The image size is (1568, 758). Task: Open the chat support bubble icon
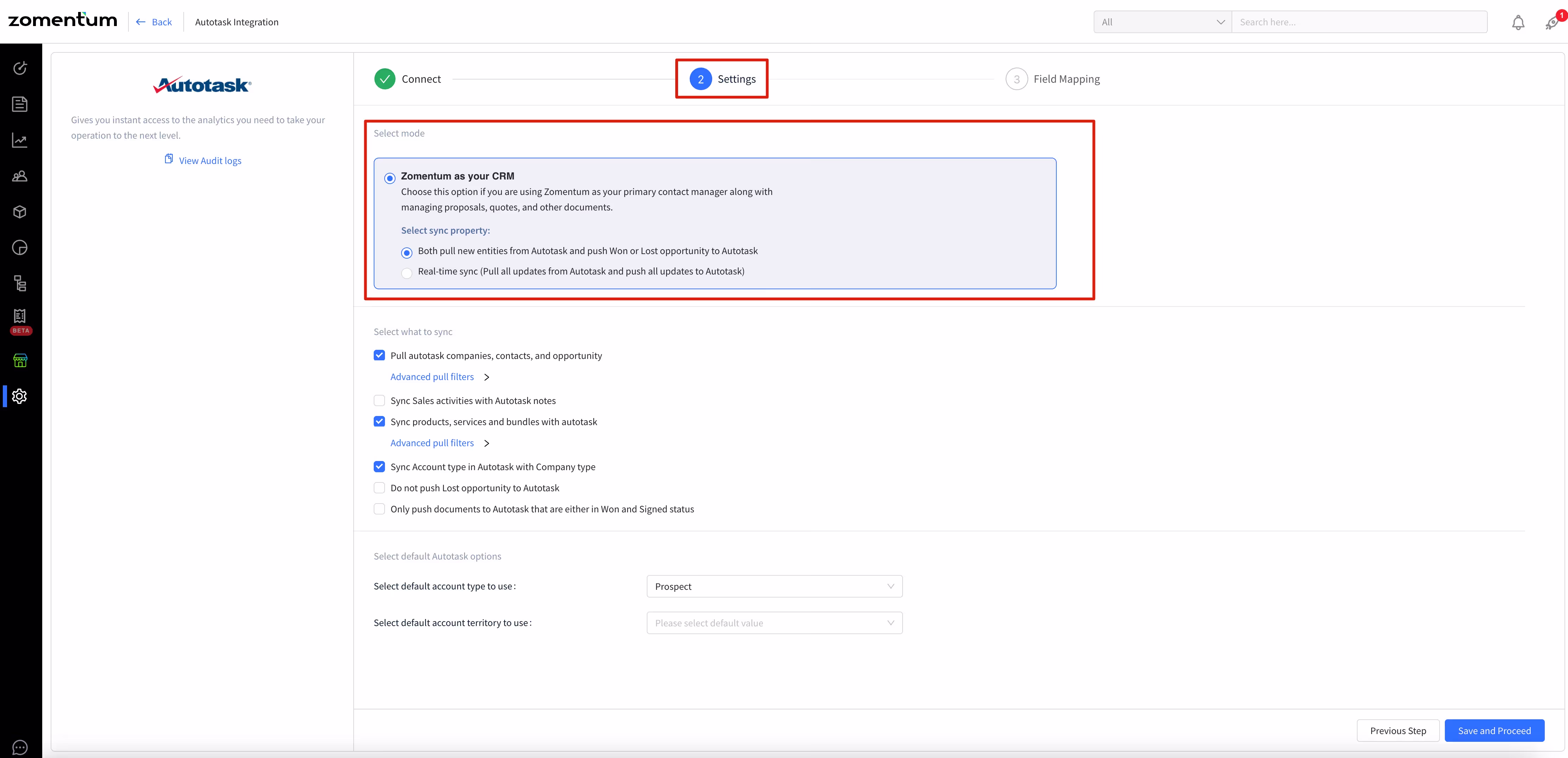[x=19, y=747]
